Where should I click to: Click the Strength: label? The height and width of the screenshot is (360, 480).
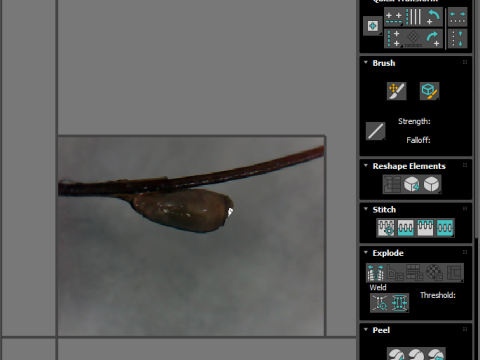point(414,121)
